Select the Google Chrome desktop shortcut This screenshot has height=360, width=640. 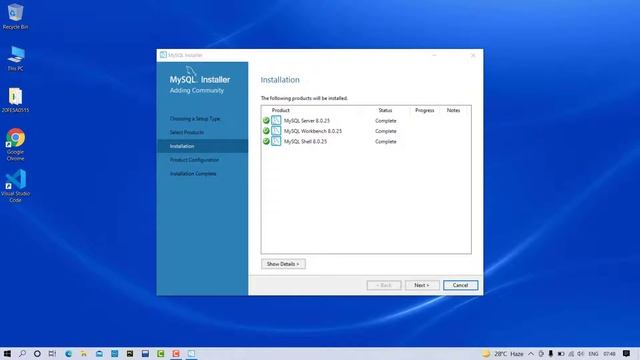[16, 144]
